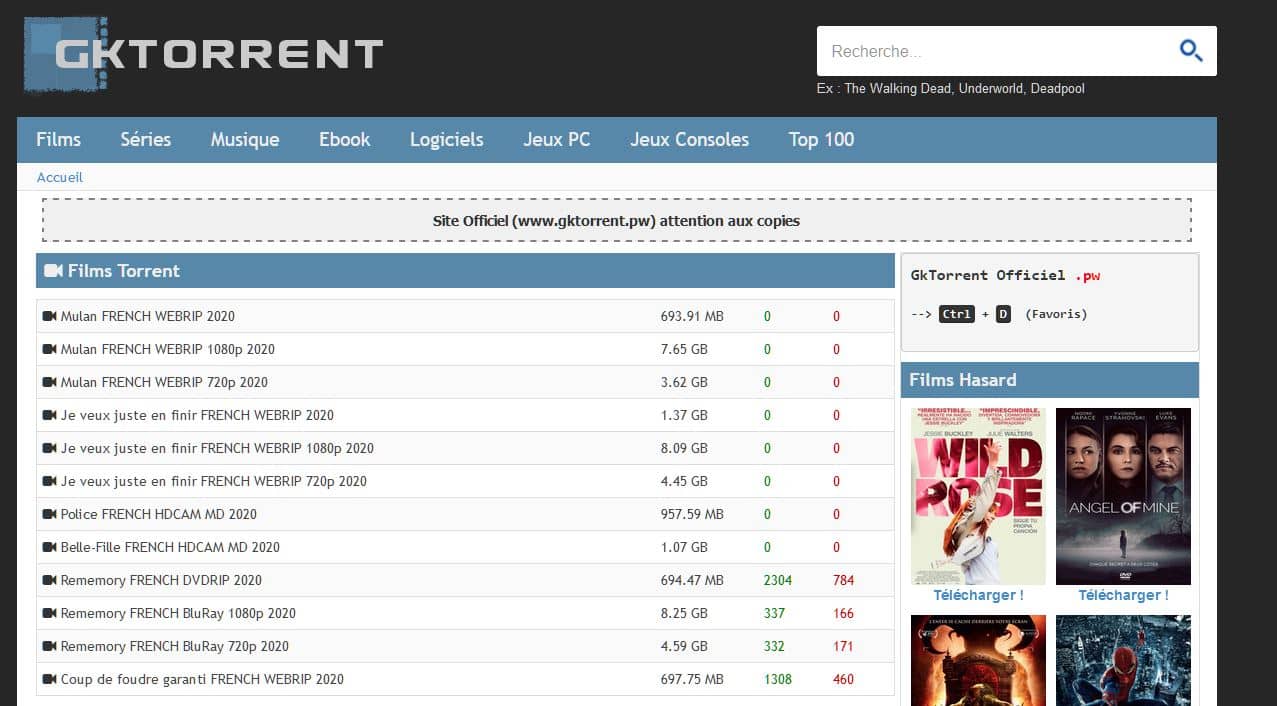1277x706 pixels.
Task: Open Mulan FRENCH WEBRIP 720p 2020 torrent
Action: point(164,382)
